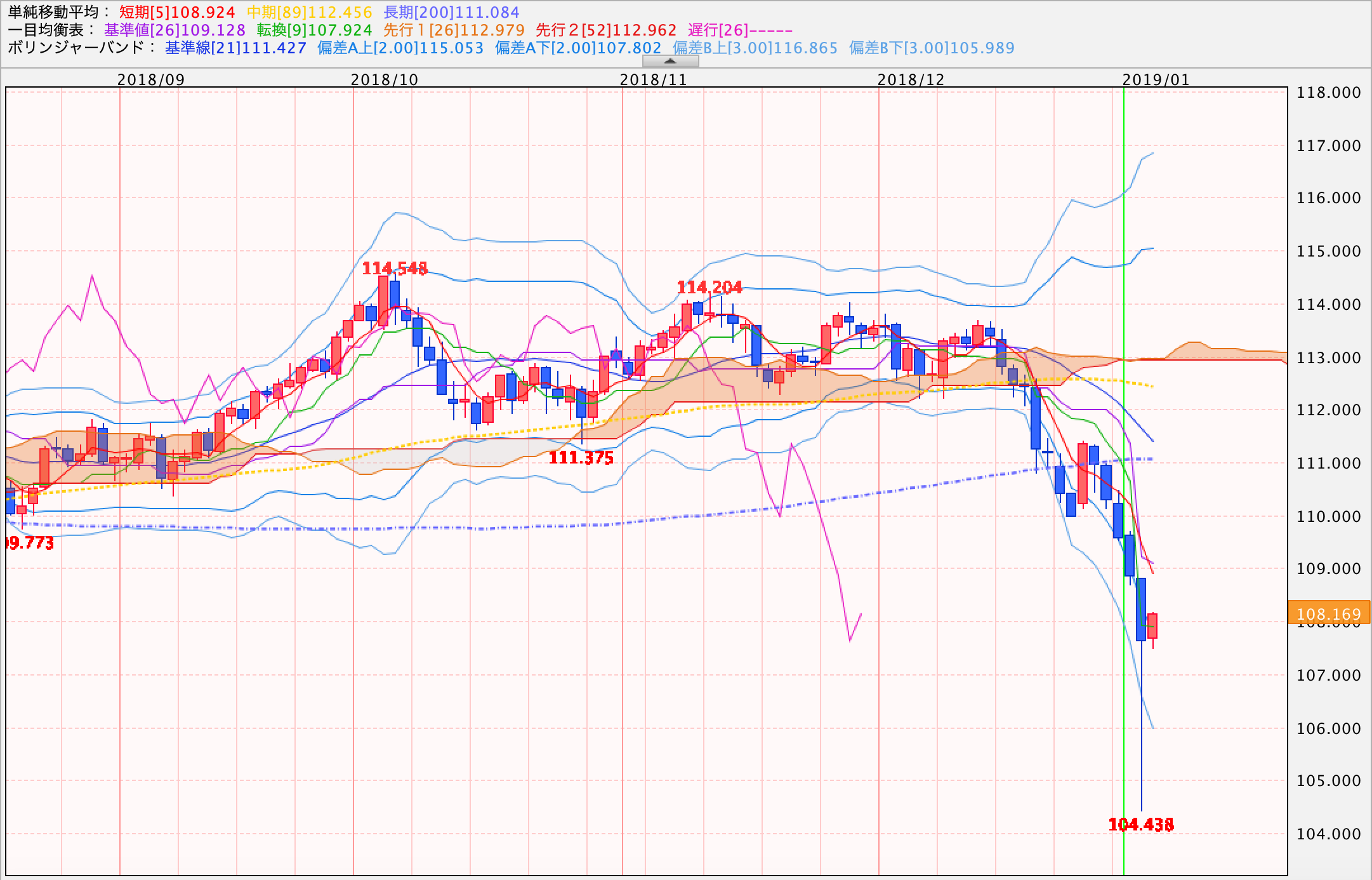The height and width of the screenshot is (880, 1372).
Task: Click the 2019/01 date axis label
Action: (x=1155, y=79)
